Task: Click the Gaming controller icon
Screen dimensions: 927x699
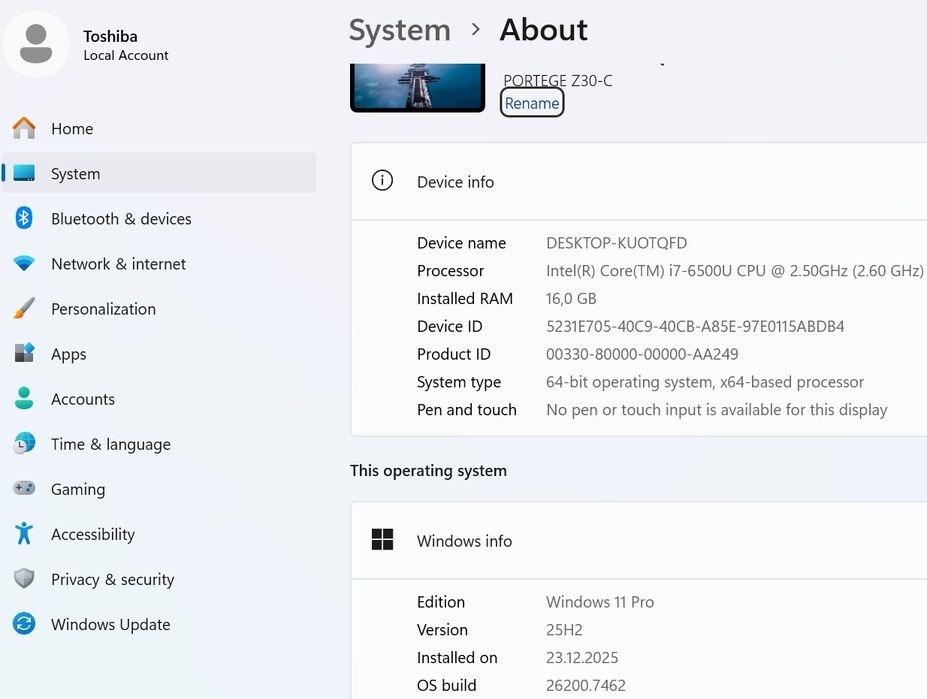Action: point(24,489)
